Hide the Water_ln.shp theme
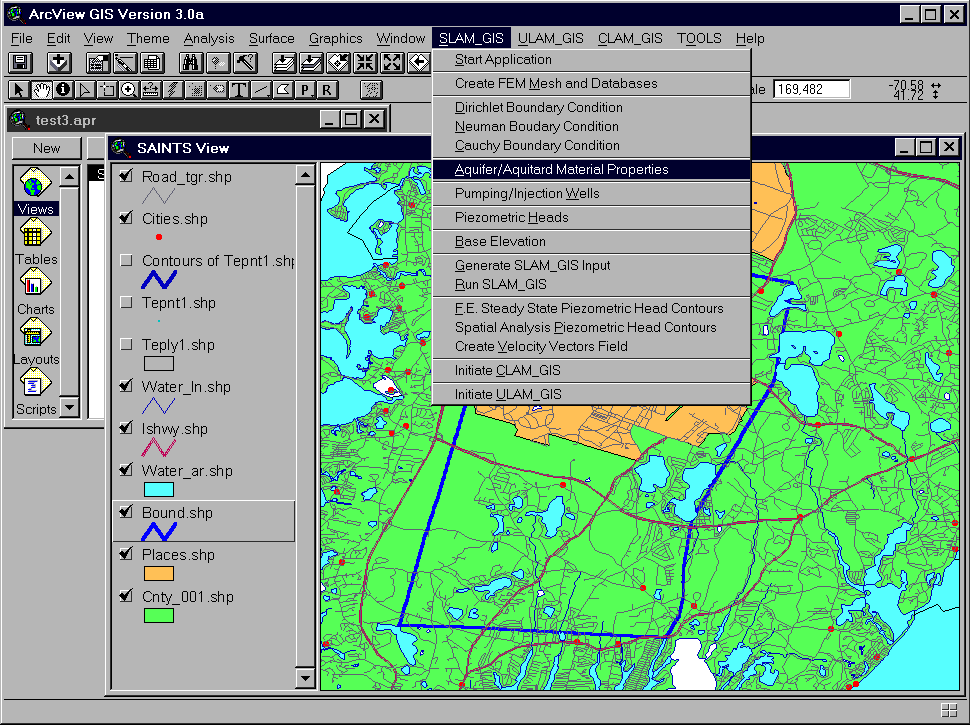The height and width of the screenshot is (725, 970). 126,387
